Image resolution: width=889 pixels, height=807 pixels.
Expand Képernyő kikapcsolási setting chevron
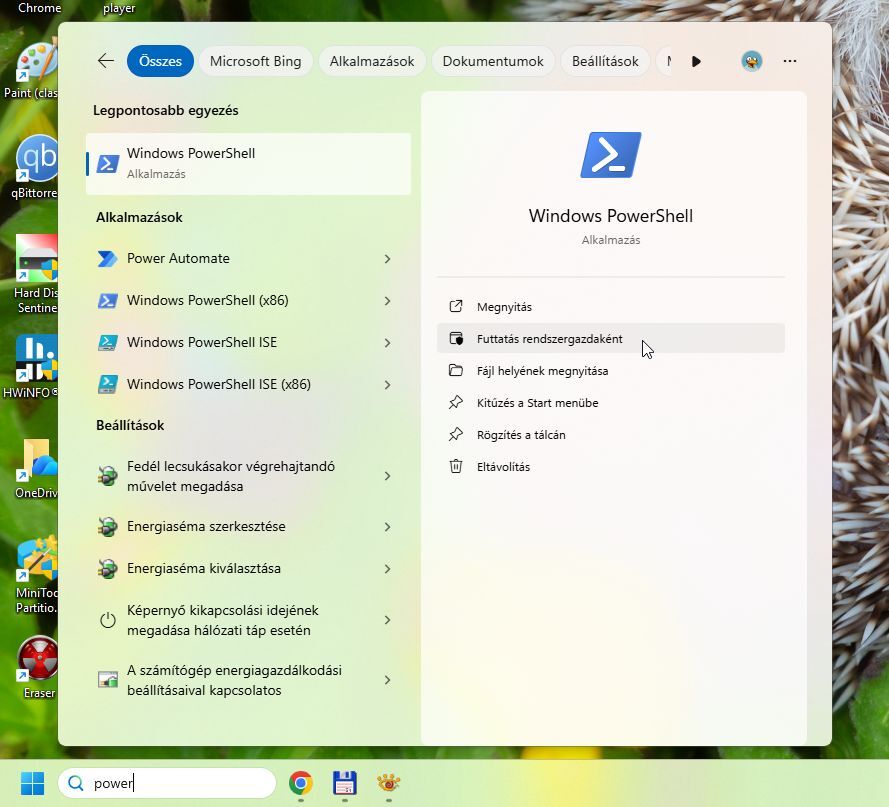(387, 620)
